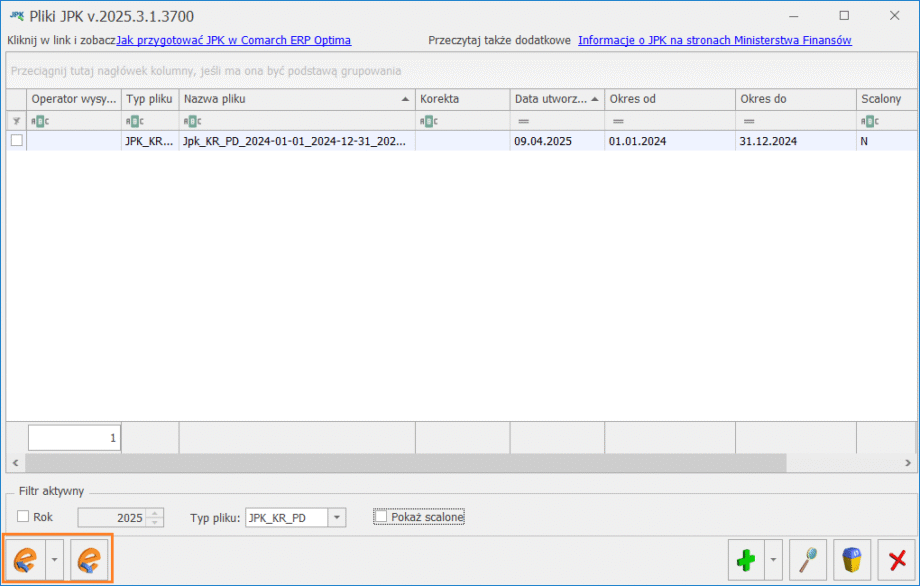Open the send JPK dropdown arrow
Viewport: 920px width, 586px height.
[54, 560]
